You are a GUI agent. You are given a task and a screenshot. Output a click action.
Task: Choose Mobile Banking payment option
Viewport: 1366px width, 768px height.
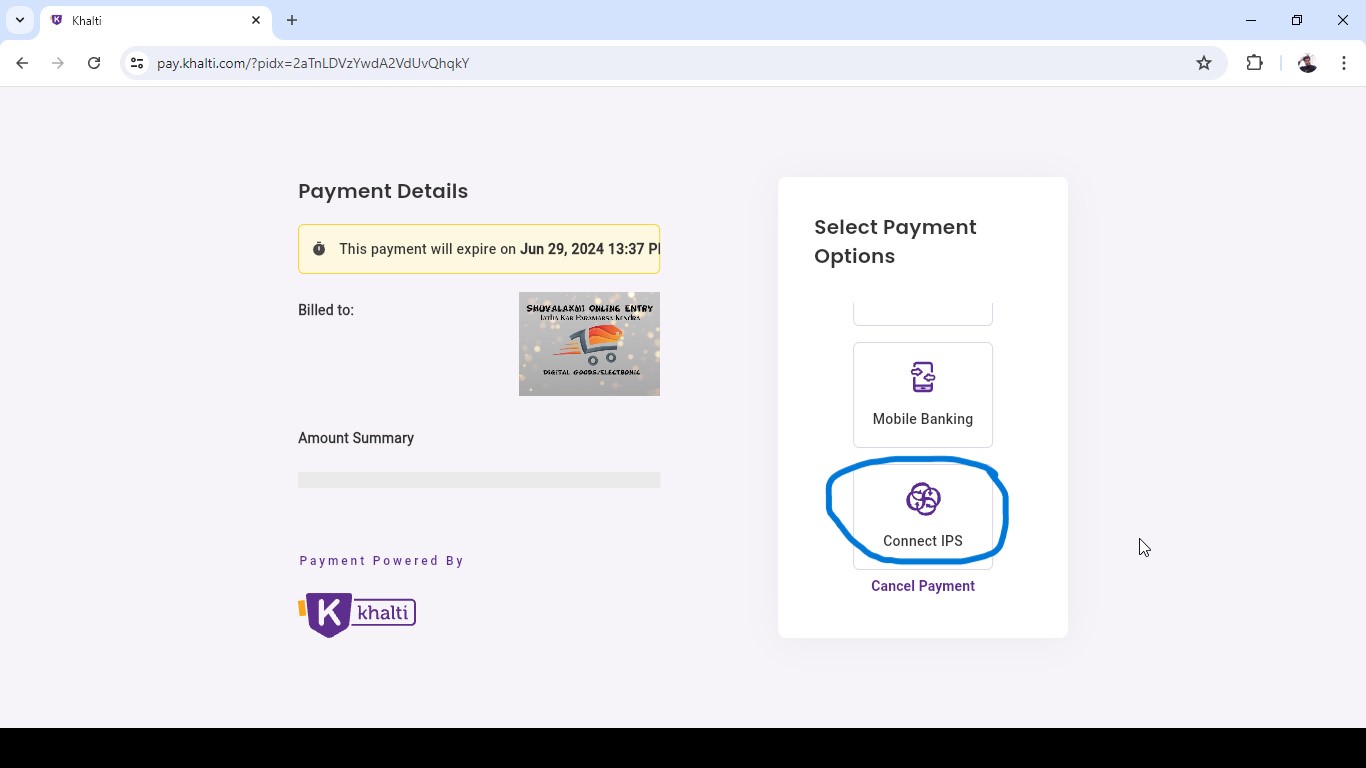[x=922, y=395]
